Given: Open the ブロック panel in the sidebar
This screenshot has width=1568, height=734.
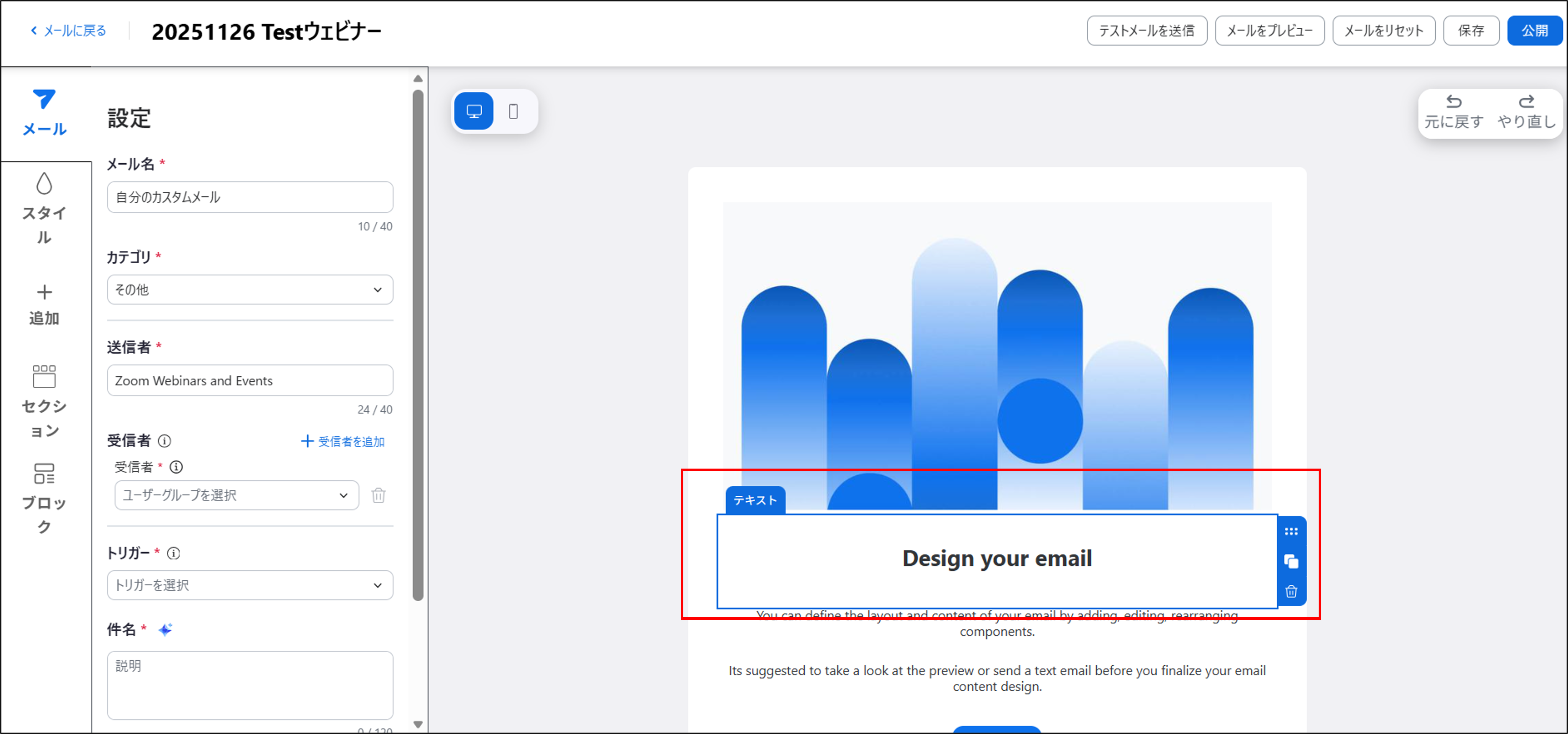Looking at the screenshot, I should 44,498.
